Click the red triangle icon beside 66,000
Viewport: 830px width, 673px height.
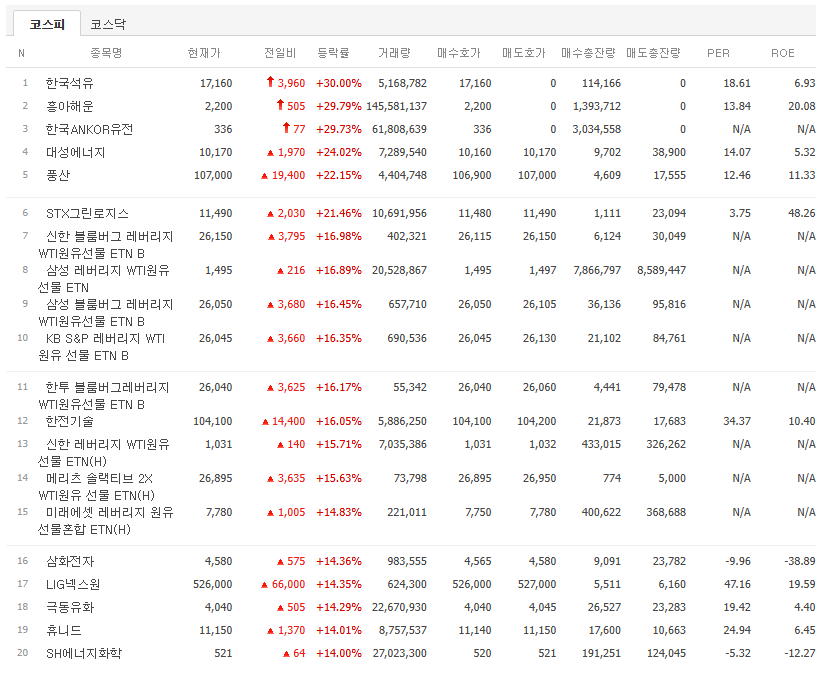(264, 585)
